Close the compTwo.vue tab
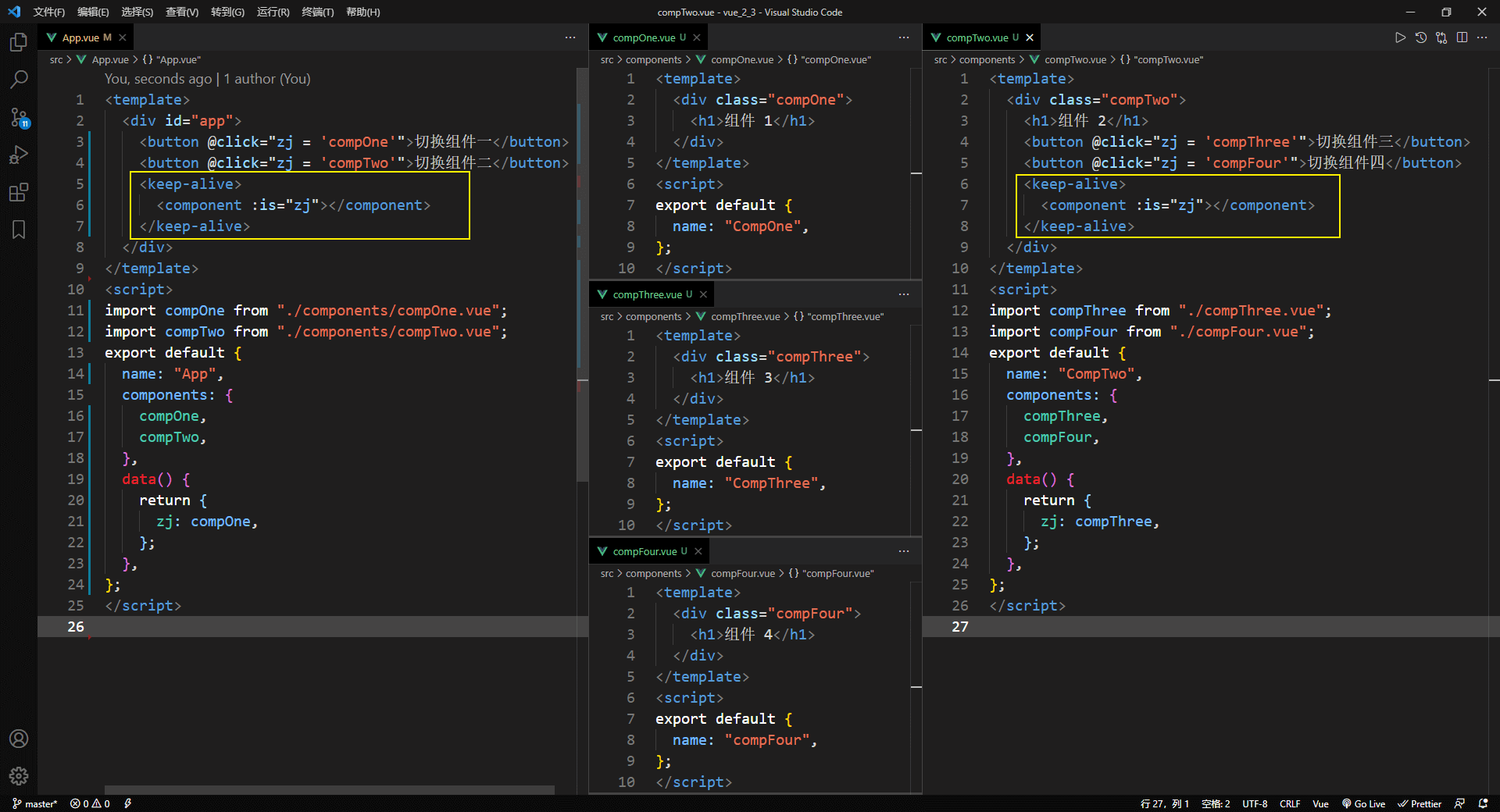 (x=1030, y=37)
